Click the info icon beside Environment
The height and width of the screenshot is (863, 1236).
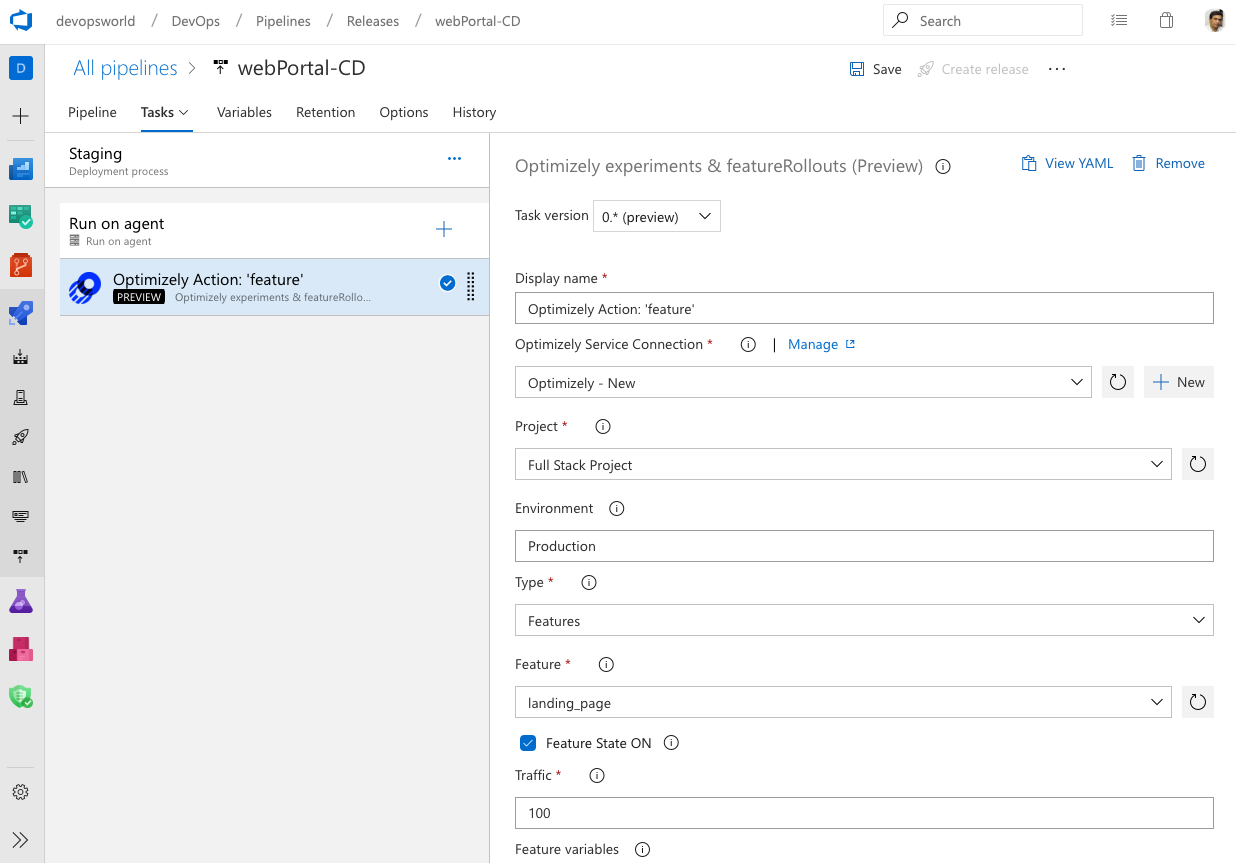616,509
